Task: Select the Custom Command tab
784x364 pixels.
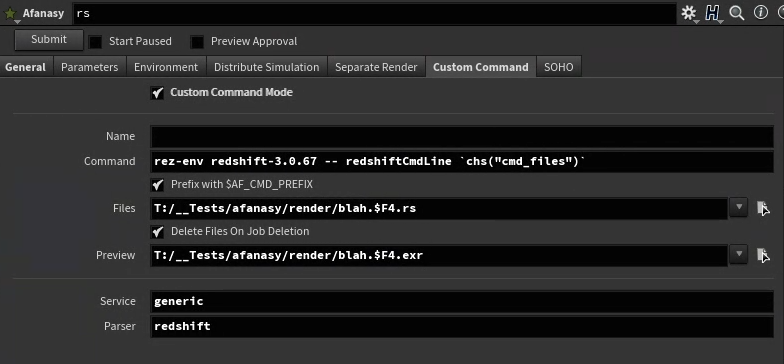Action: point(480,67)
